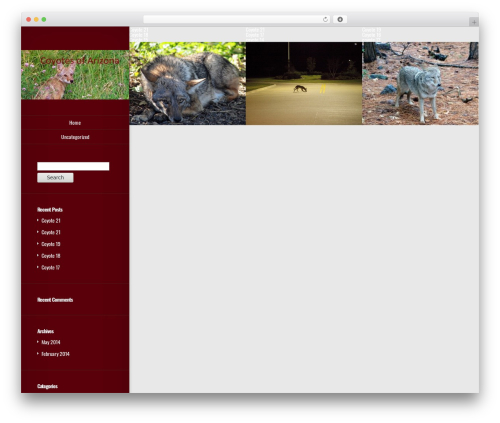Image resolution: width=500 pixels, height=423 pixels.
Task: Open the Coyote 19 recent post
Action: tap(51, 244)
